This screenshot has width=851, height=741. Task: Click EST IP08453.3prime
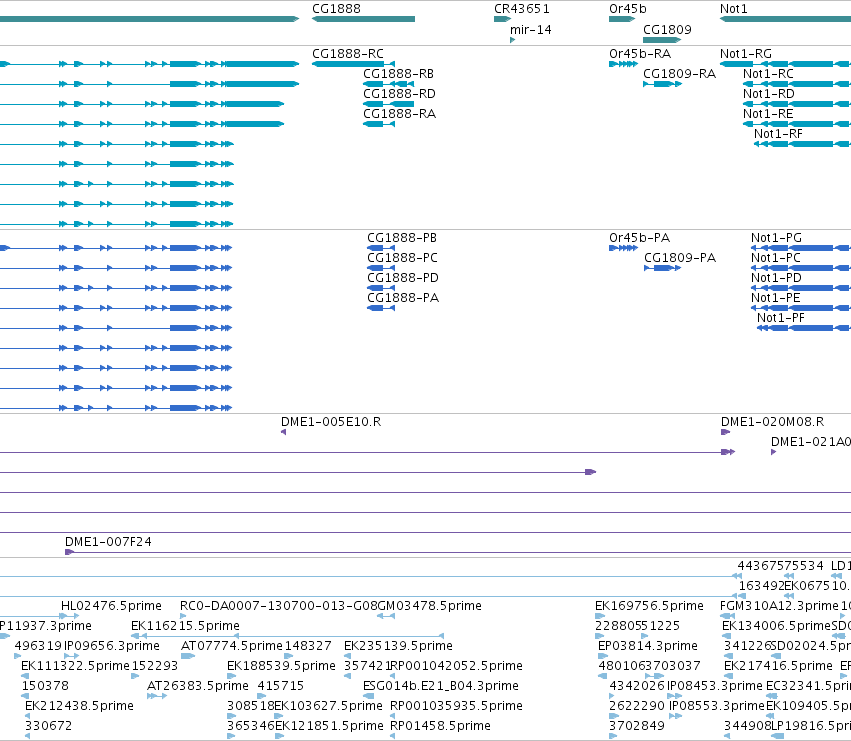(x=675, y=696)
